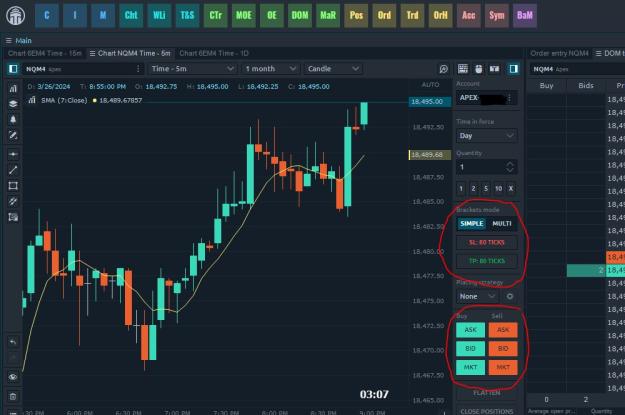Open the BaM shortcut tile

pyautogui.click(x=525, y=16)
